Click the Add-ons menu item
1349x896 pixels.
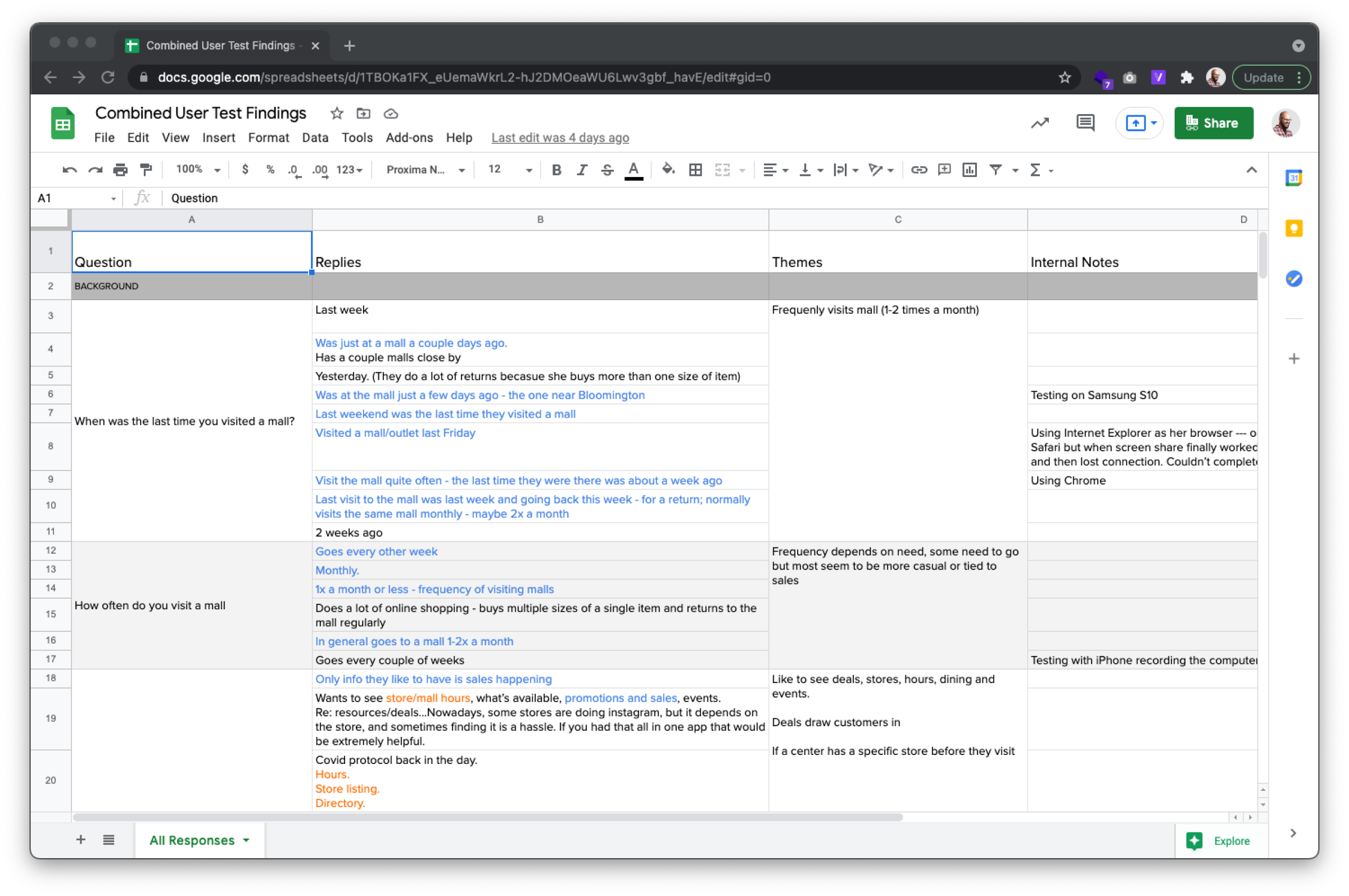pos(408,137)
